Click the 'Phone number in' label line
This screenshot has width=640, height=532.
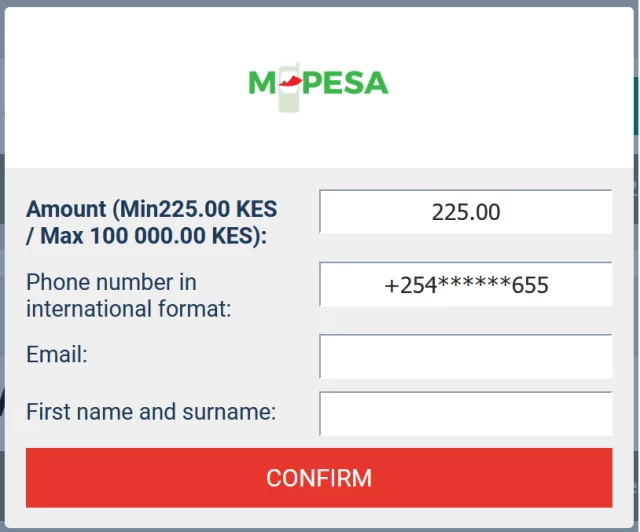click(111, 282)
